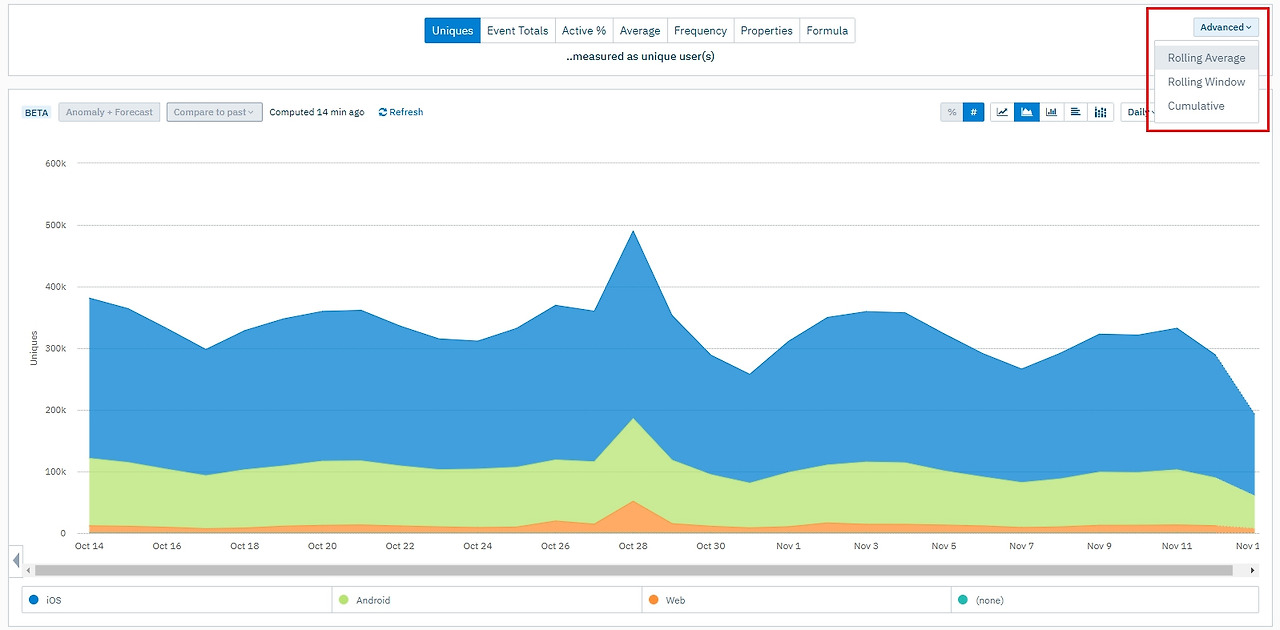Click the Anomaly + Forecast button
The height and width of the screenshot is (630, 1280).
[109, 112]
